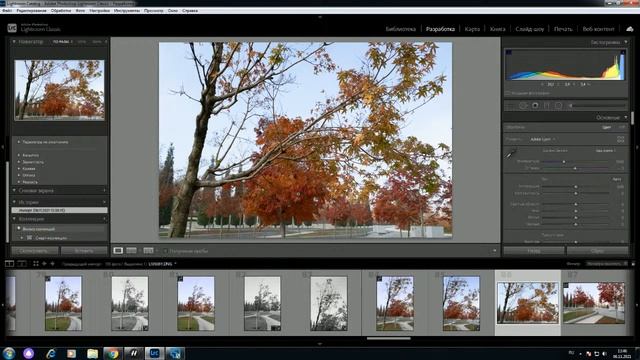
Task: Check the original photo checkbox under the histogram
Action: [x=507, y=93]
